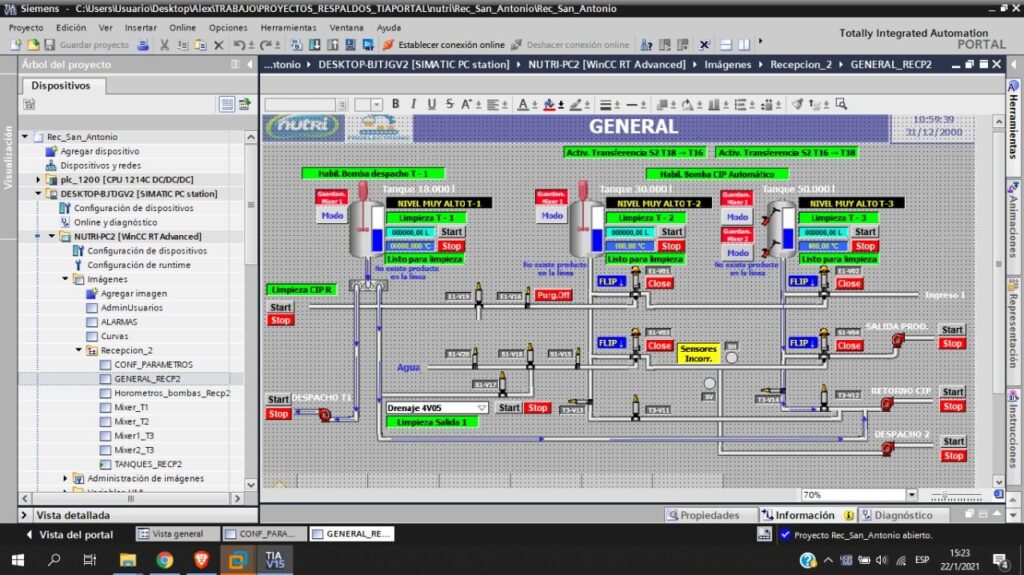The image size is (1024, 575).
Task: Click Agregar dispositivo in project tree
Action: point(99,151)
